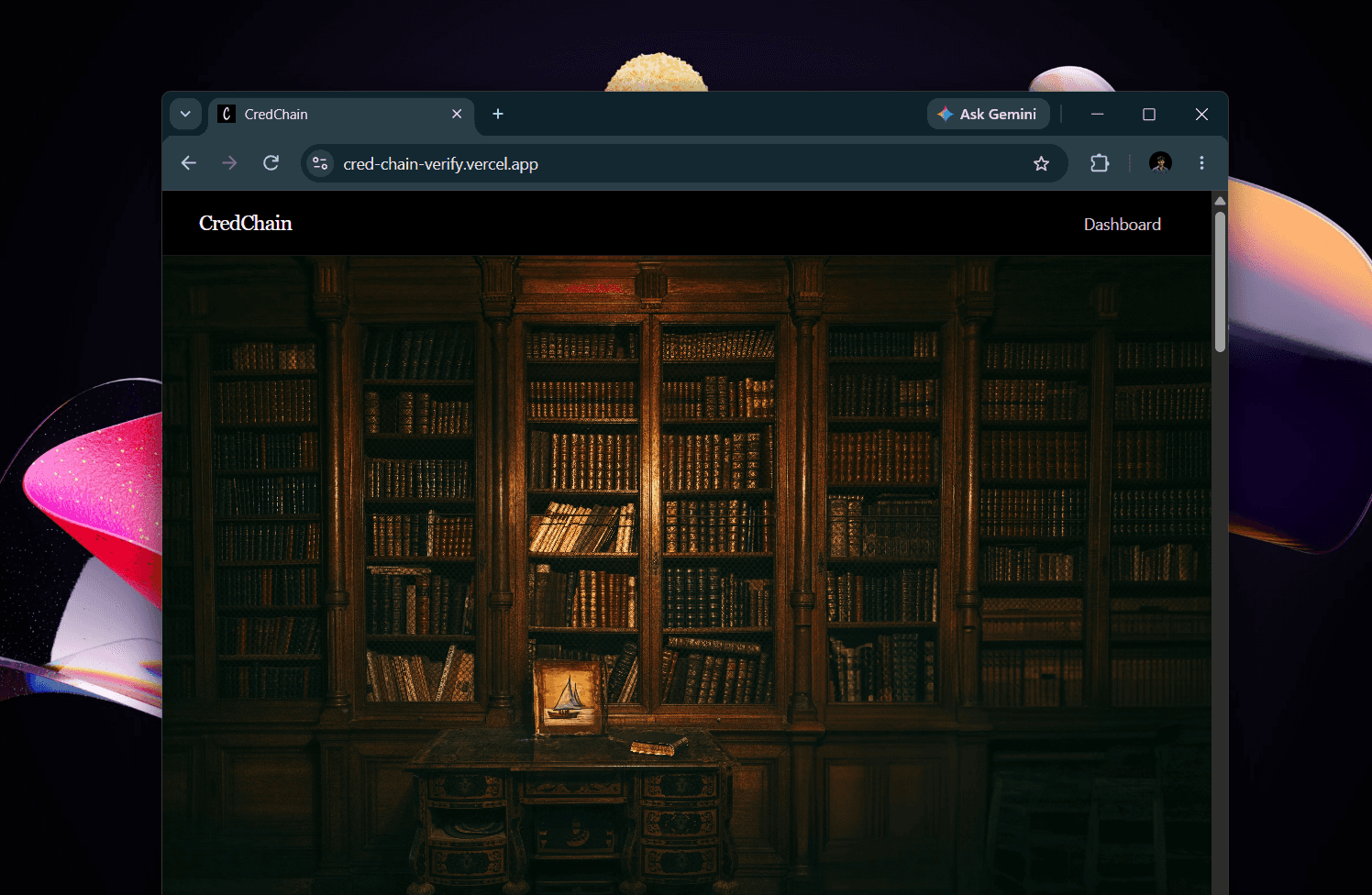Click the Ask Gemini button
The image size is (1372, 895).
[989, 114]
